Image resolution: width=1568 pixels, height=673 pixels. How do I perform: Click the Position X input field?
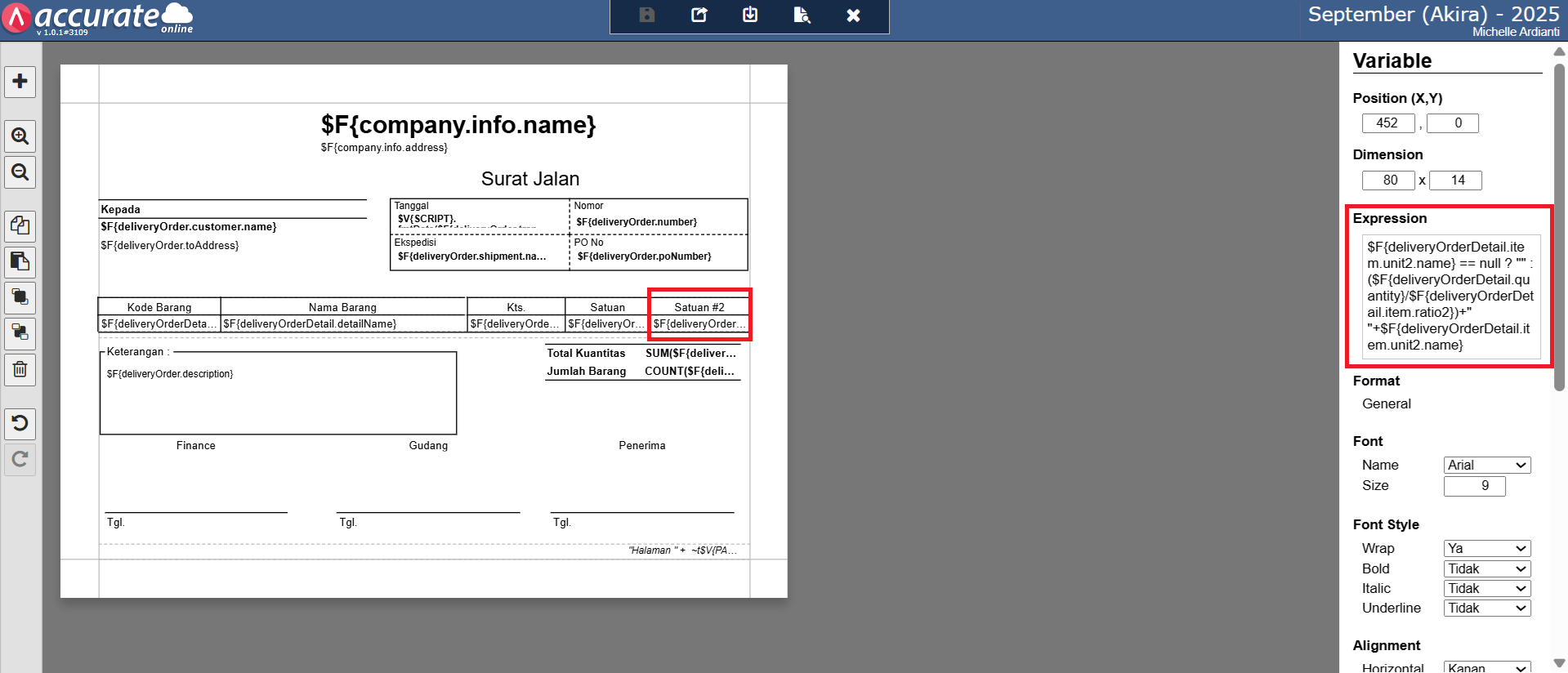coord(1387,123)
